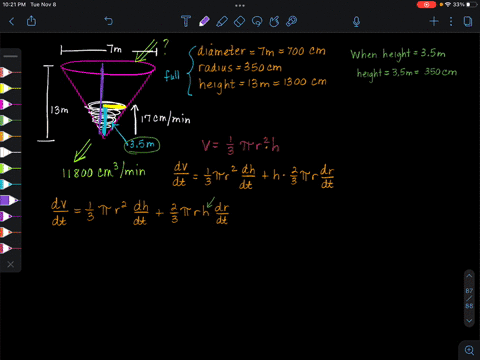Tap the multitasking dots at top center

(240, 5)
